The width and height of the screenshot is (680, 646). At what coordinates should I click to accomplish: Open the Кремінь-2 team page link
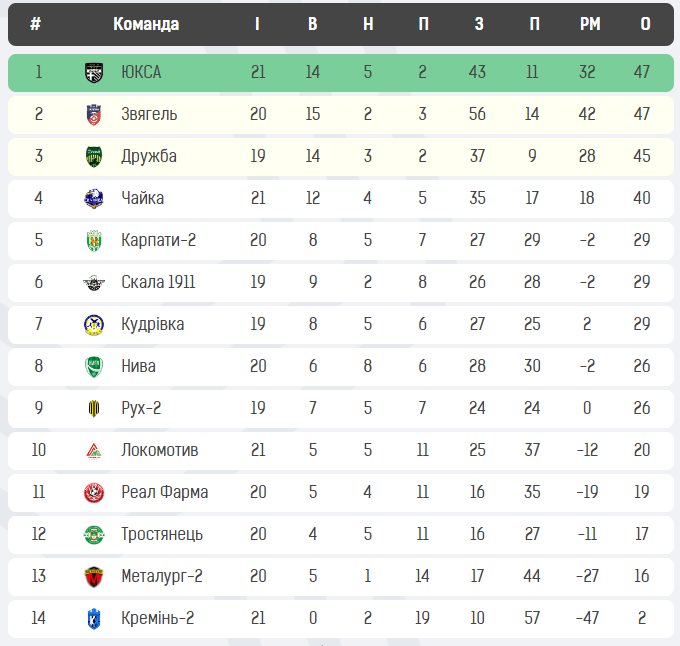pos(157,618)
